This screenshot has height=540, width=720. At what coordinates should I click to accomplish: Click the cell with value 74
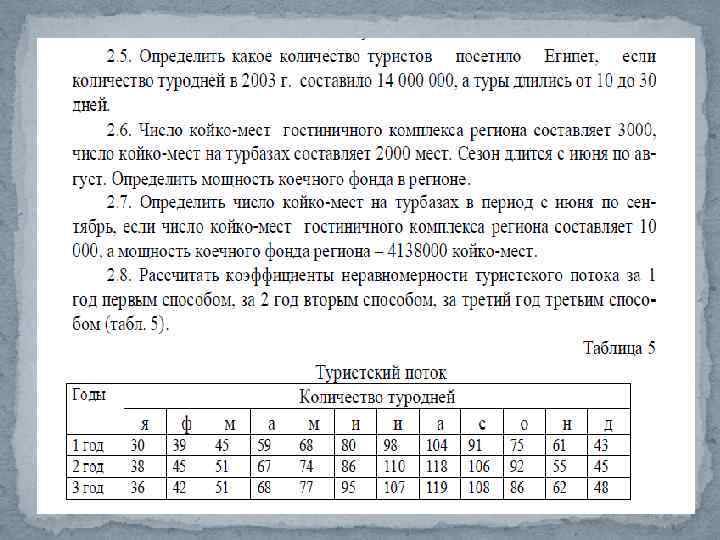[x=306, y=466]
